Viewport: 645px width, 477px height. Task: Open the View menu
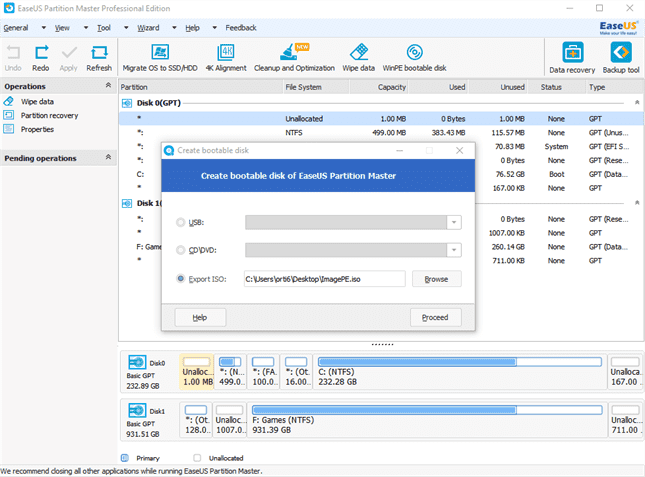[x=62, y=28]
